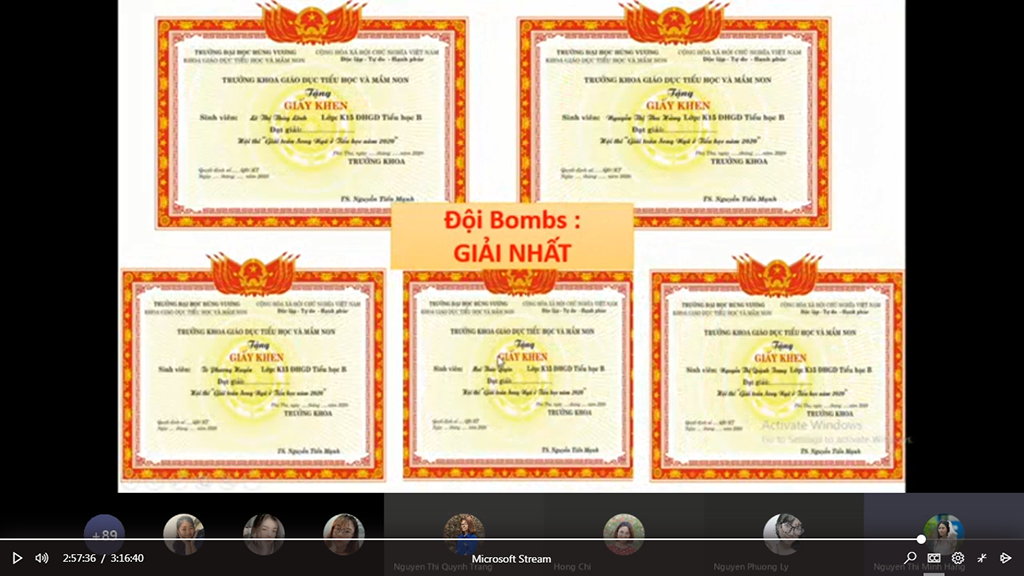1024x576 pixels.
Task: Click the +89 participants overflow avatar
Action: pyautogui.click(x=104, y=535)
